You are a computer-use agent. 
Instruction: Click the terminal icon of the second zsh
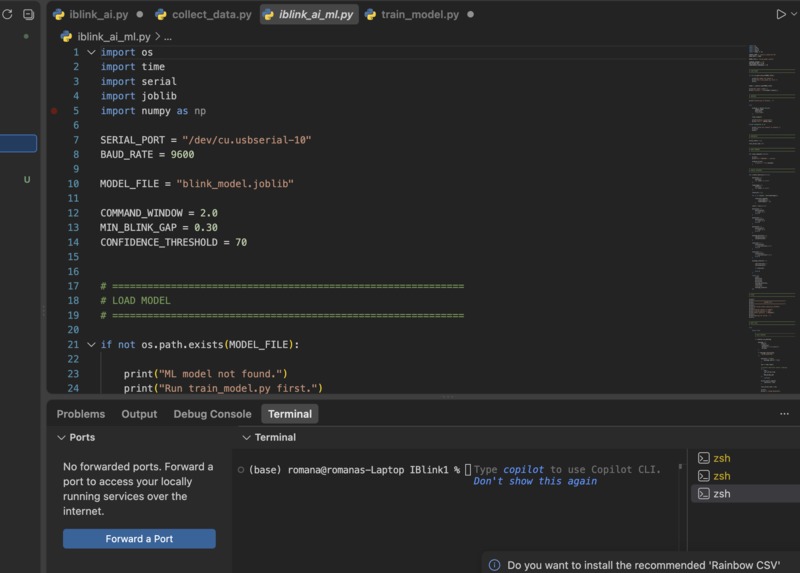(x=704, y=476)
